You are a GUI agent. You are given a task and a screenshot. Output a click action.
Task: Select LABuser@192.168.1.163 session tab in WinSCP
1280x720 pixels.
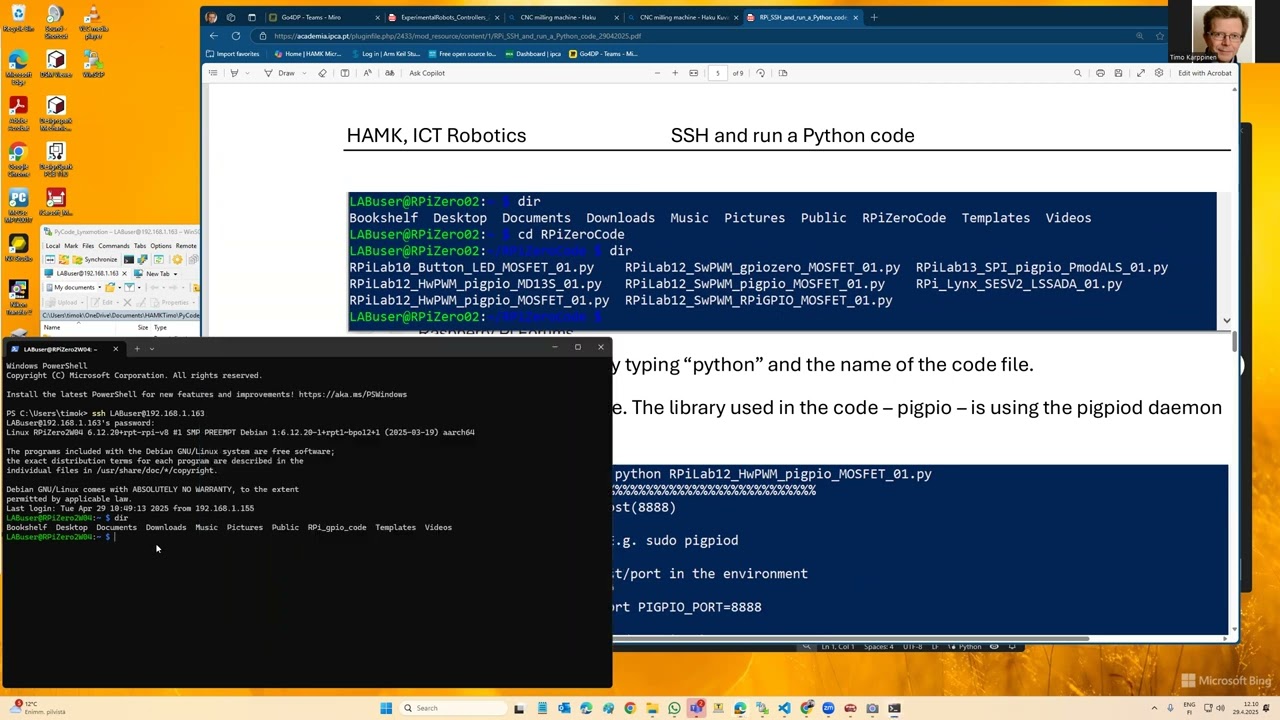click(84, 273)
